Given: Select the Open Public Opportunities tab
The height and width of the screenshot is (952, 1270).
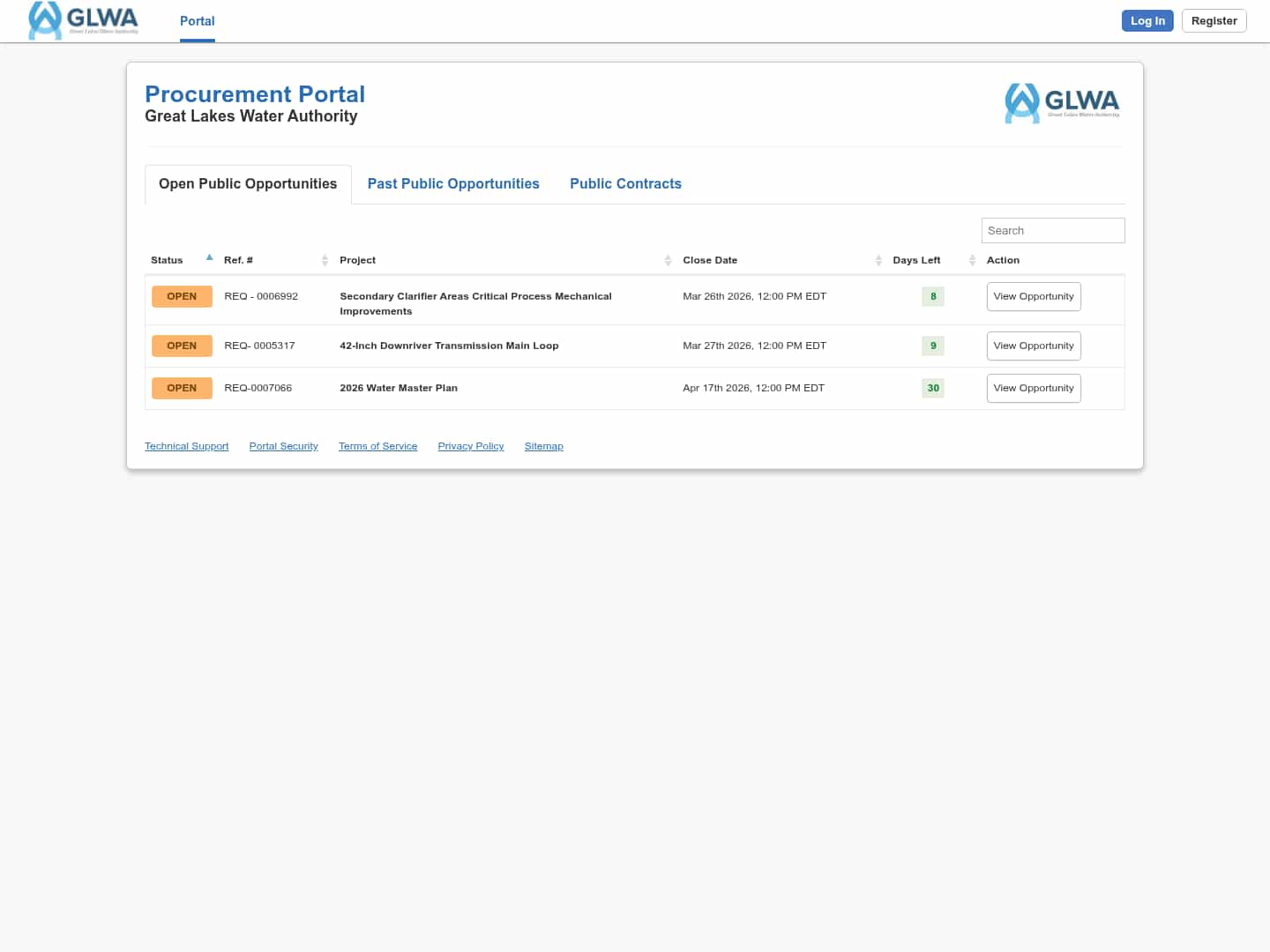Looking at the screenshot, I should 248,183.
